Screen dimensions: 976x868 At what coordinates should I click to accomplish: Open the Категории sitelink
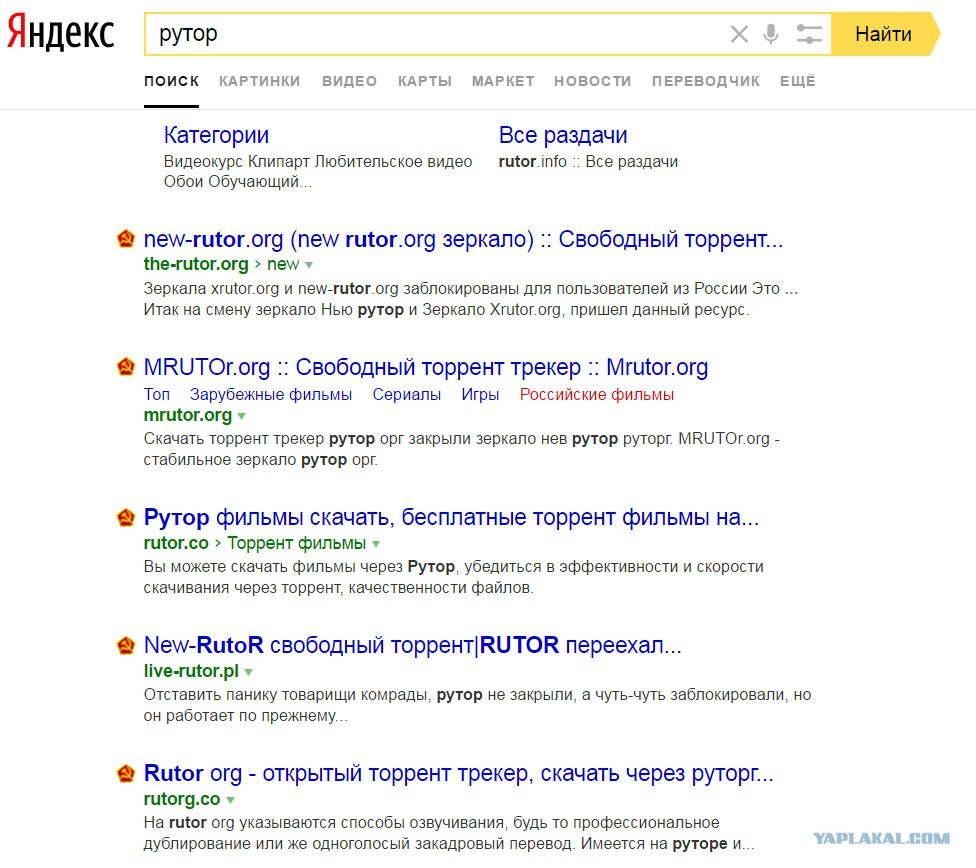coord(216,135)
